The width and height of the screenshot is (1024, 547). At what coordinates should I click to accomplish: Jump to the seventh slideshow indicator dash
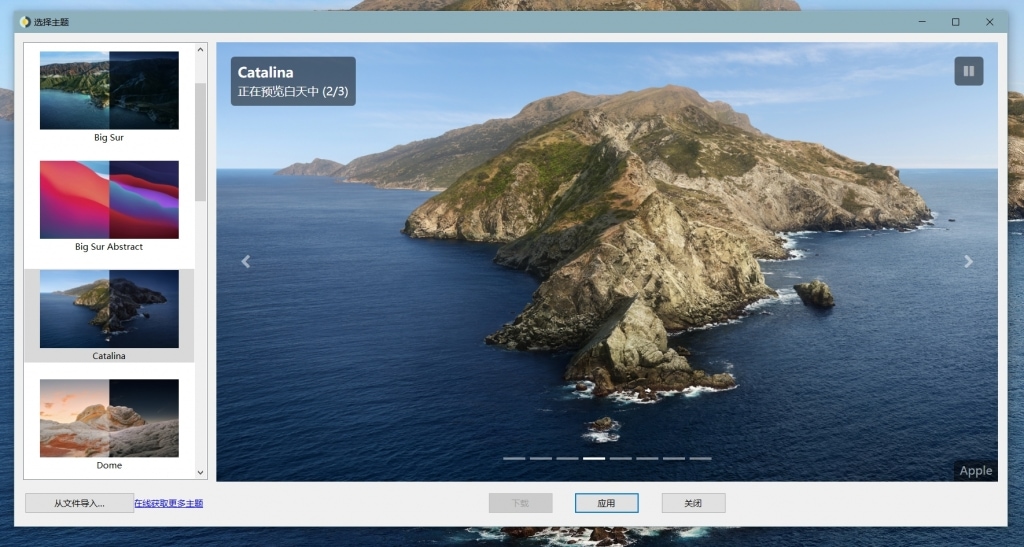click(x=674, y=458)
